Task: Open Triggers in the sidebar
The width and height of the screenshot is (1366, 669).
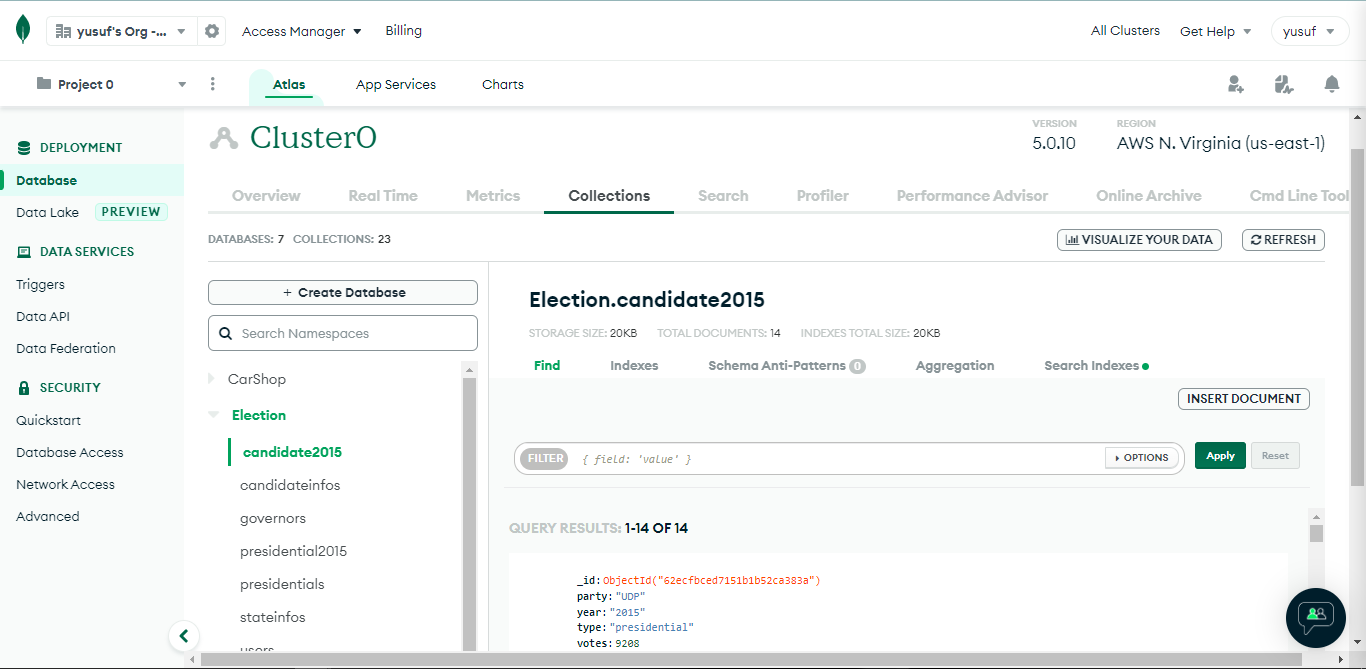Action: pos(40,285)
